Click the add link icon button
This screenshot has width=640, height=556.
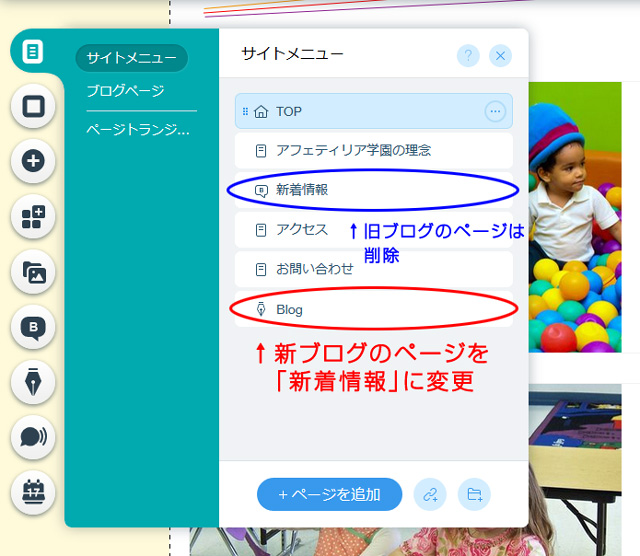coord(430,494)
